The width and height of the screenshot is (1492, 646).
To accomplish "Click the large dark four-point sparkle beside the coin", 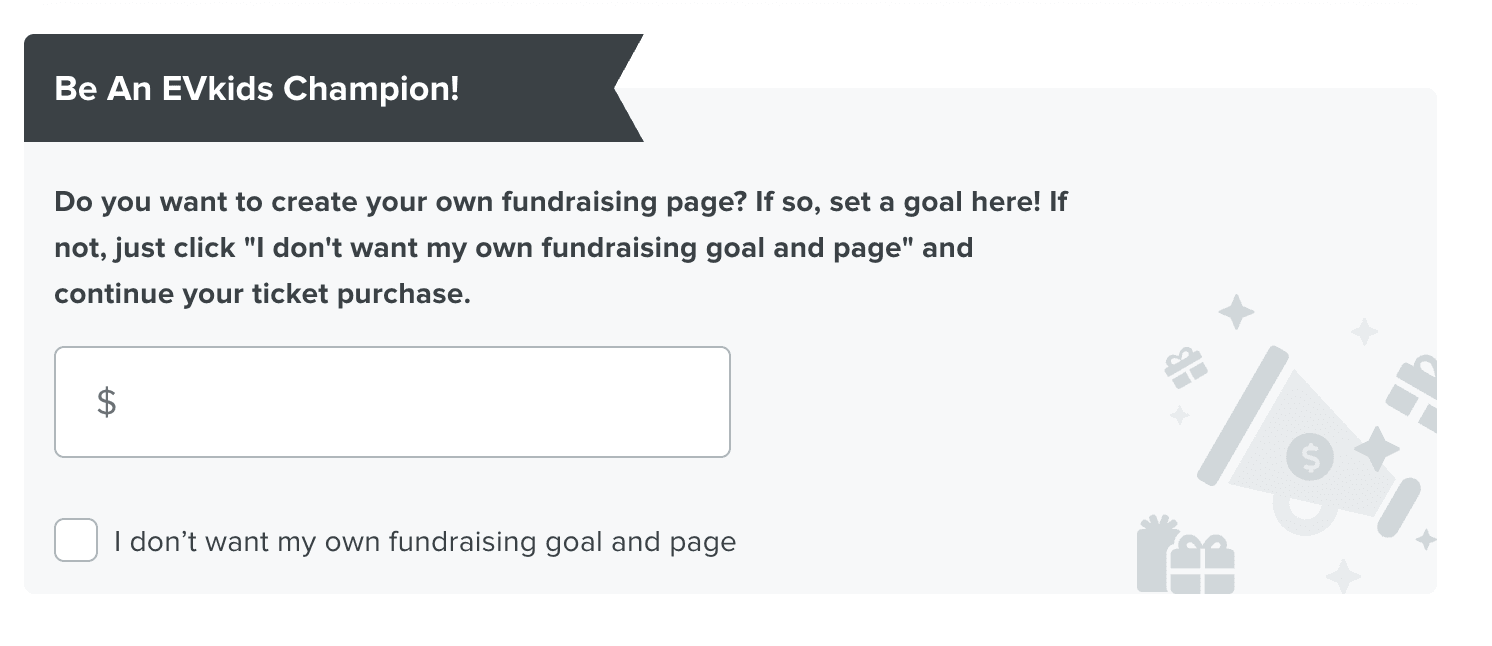I will click(1377, 449).
